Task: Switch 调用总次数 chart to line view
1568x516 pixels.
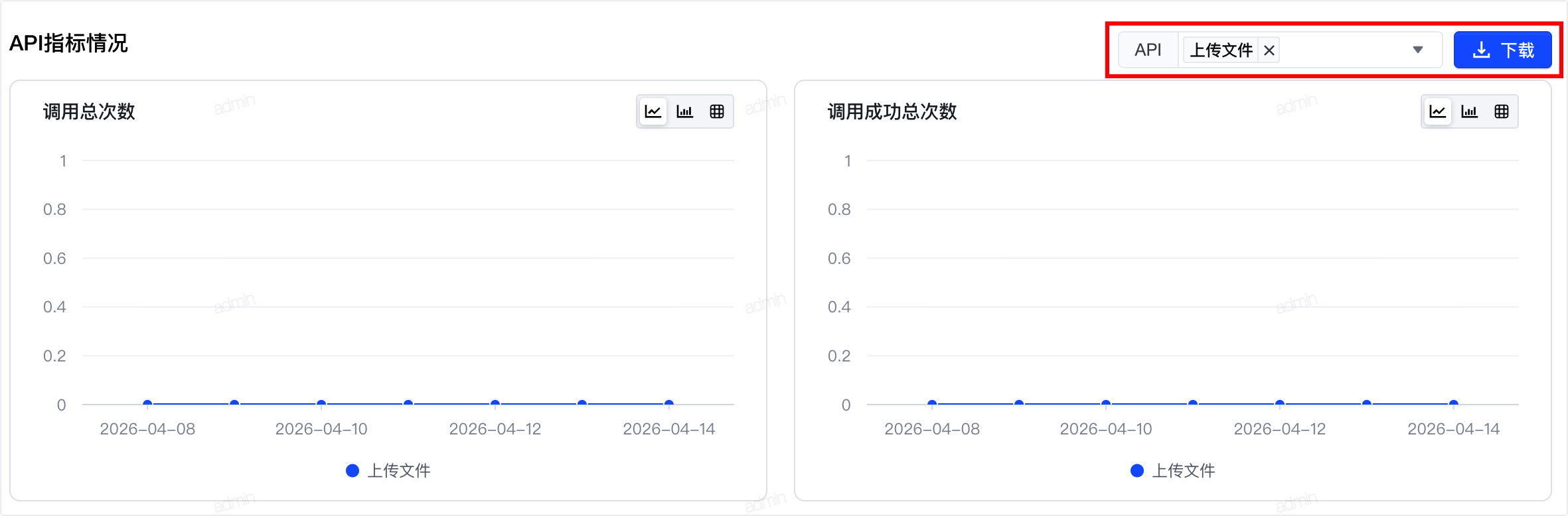Action: pyautogui.click(x=653, y=111)
